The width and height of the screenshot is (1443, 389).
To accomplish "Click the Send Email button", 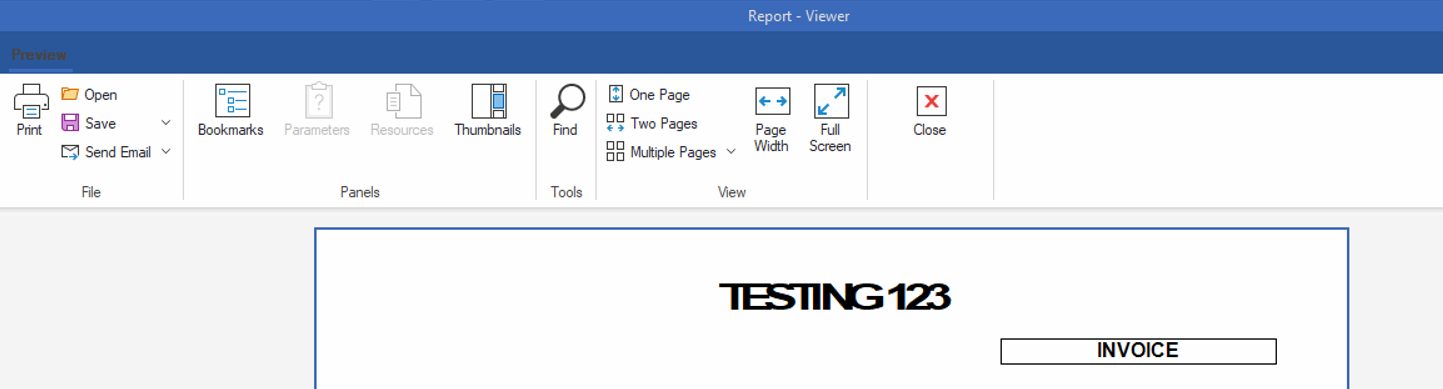I will tap(105, 152).
